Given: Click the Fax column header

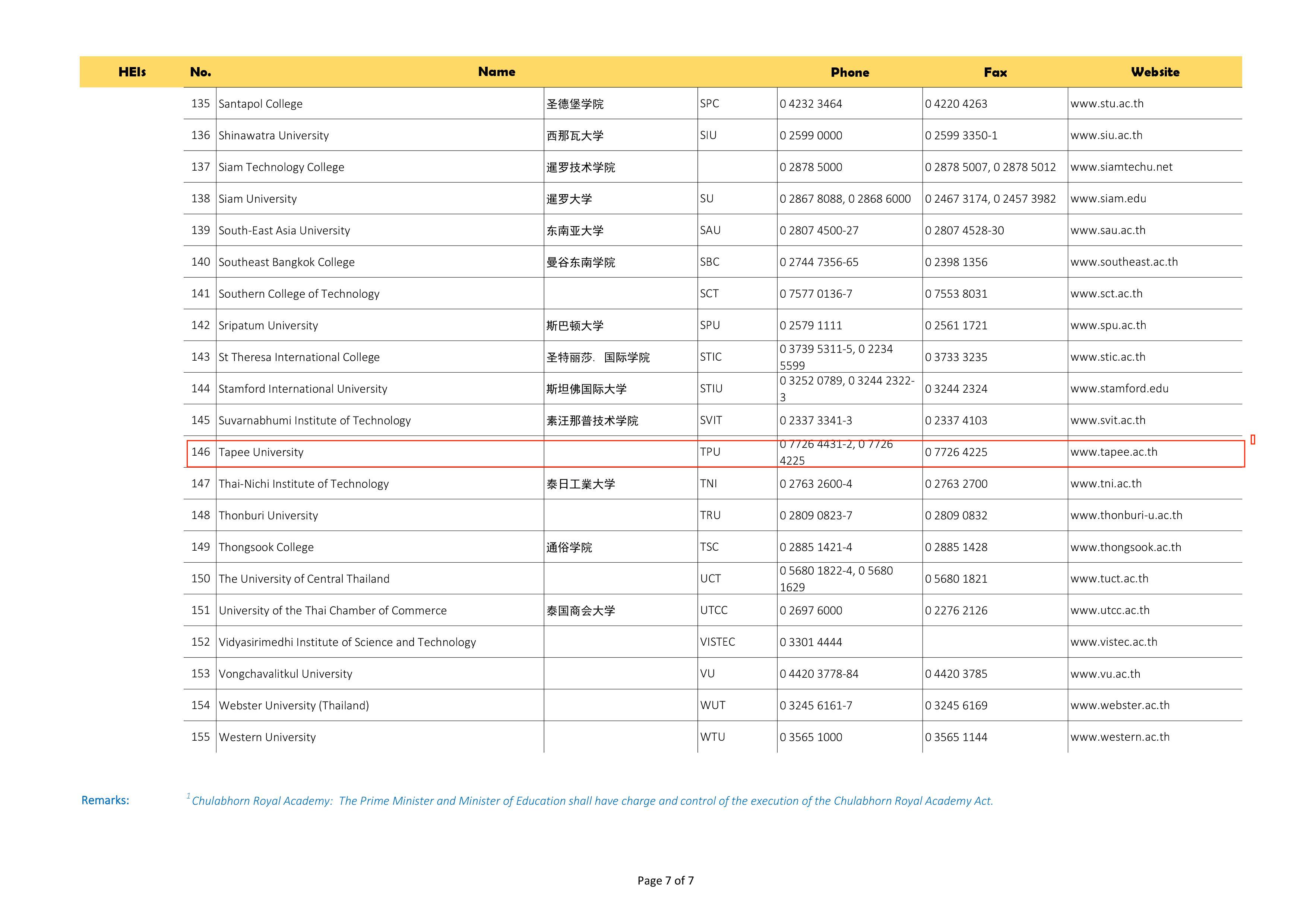Looking at the screenshot, I should 995,72.
